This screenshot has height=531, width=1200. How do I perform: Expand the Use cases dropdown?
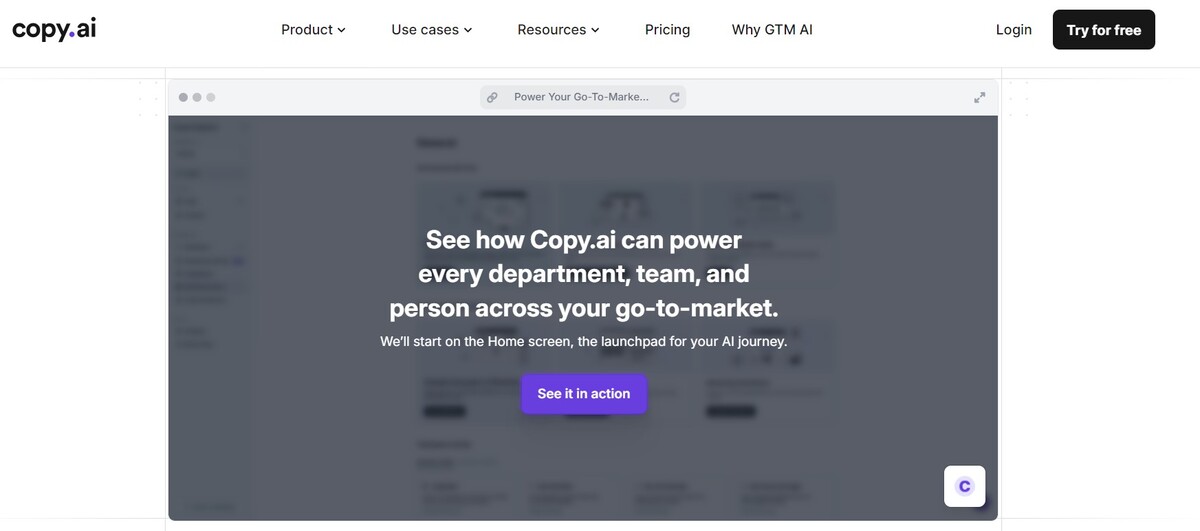[x=431, y=30]
